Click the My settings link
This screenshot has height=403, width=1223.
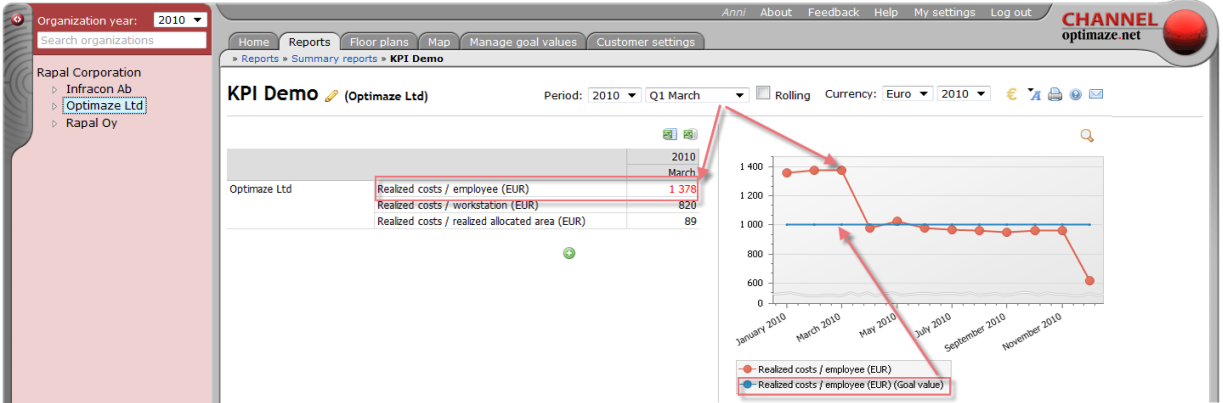point(944,12)
